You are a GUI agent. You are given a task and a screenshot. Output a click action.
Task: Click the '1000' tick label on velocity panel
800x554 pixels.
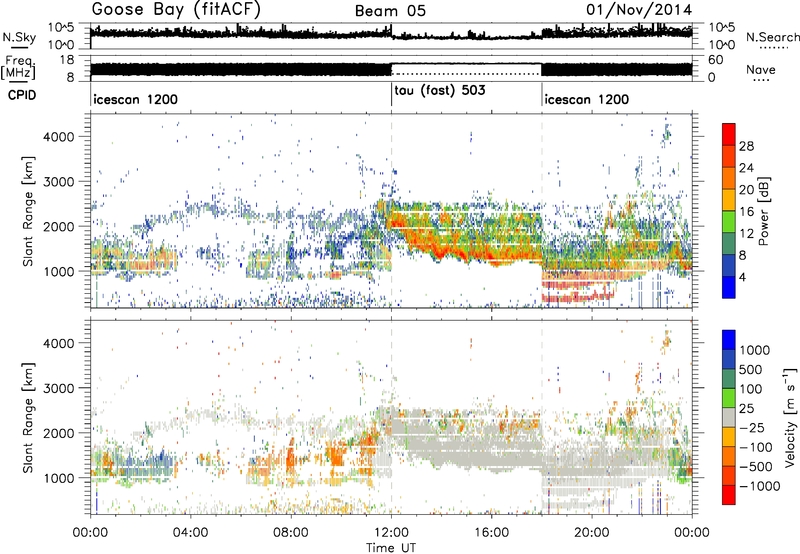(x=59, y=477)
